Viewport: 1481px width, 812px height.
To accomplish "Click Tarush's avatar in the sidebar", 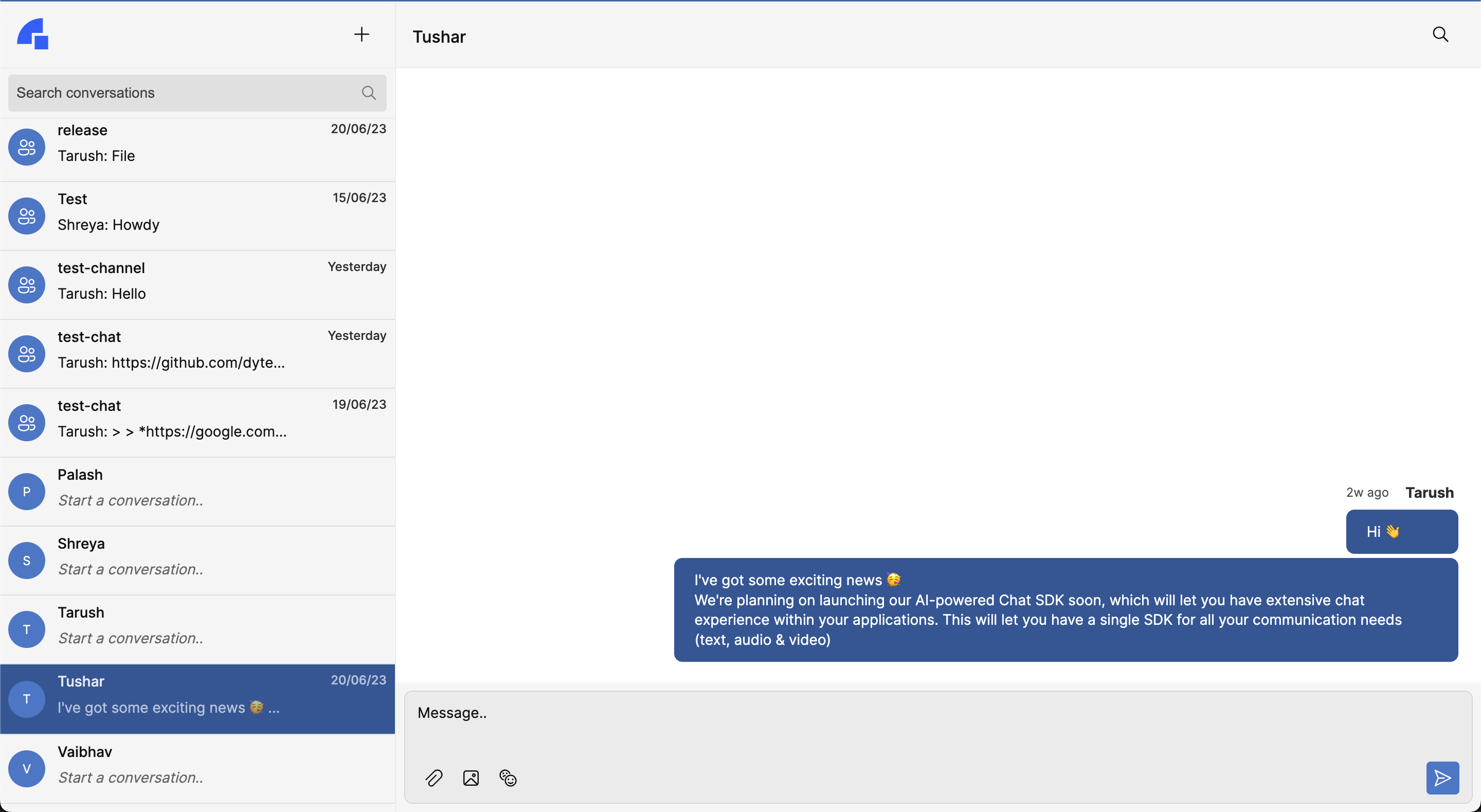I will click(26, 629).
